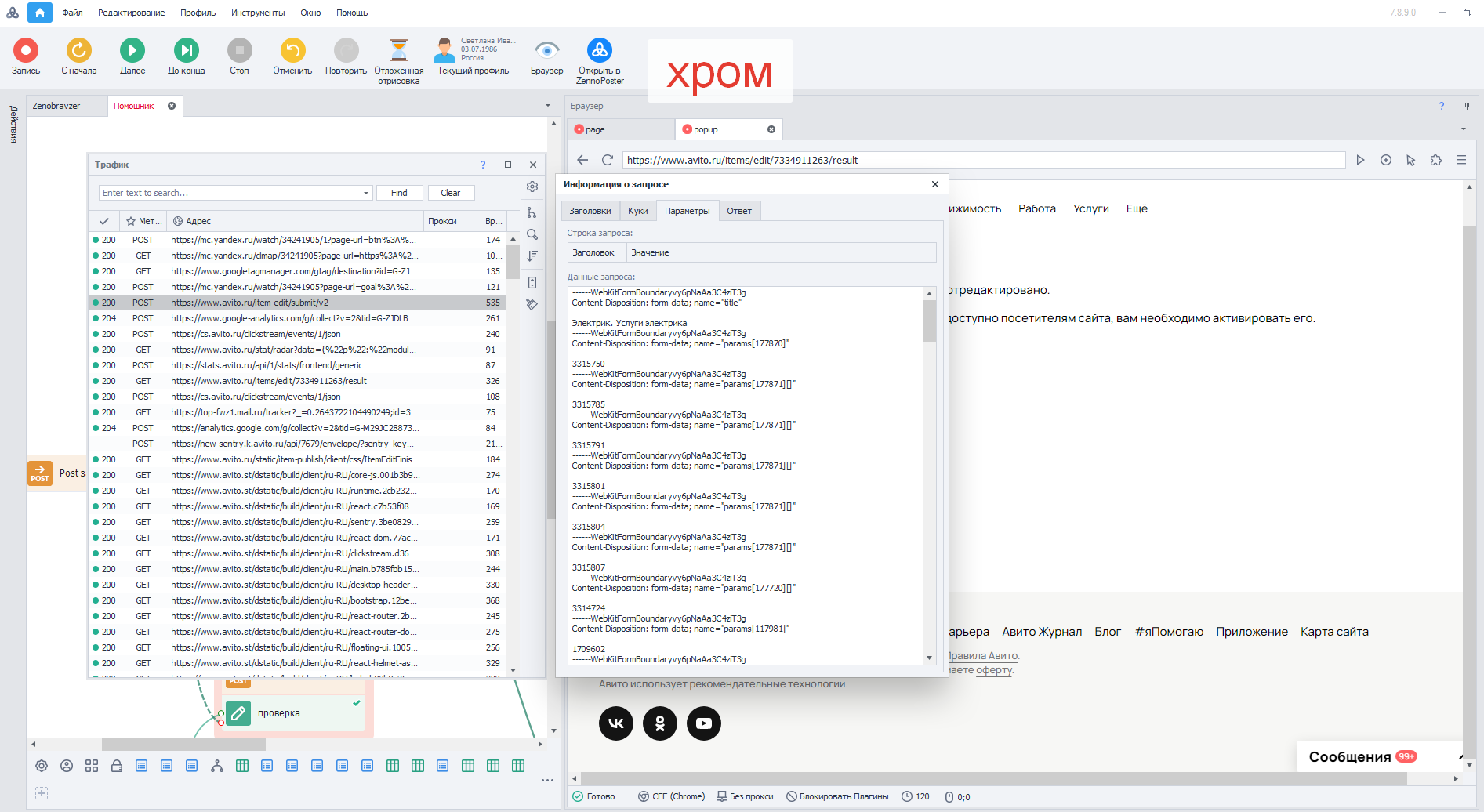This screenshot has height=812, width=1484.
Task: Stop execution with the Стоп button
Action: tap(240, 56)
